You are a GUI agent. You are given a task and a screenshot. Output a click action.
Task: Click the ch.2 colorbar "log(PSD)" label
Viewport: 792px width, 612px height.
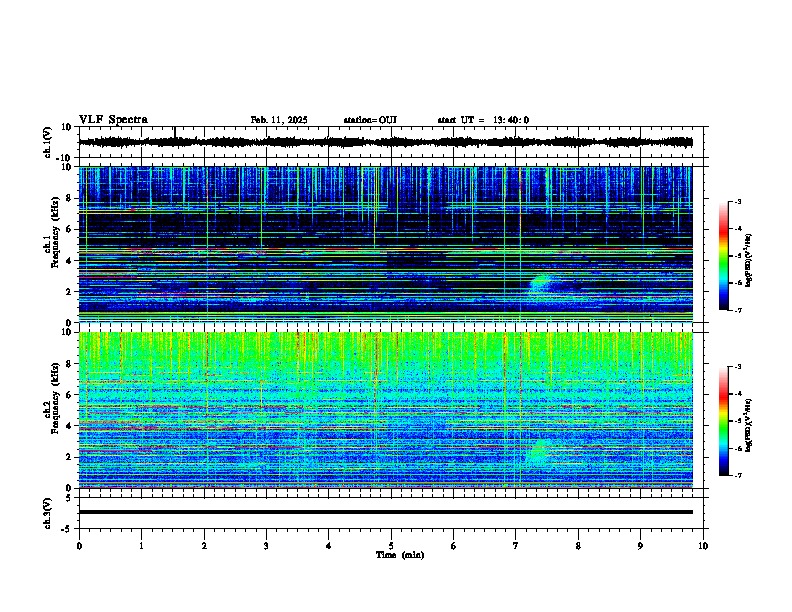(x=749, y=424)
